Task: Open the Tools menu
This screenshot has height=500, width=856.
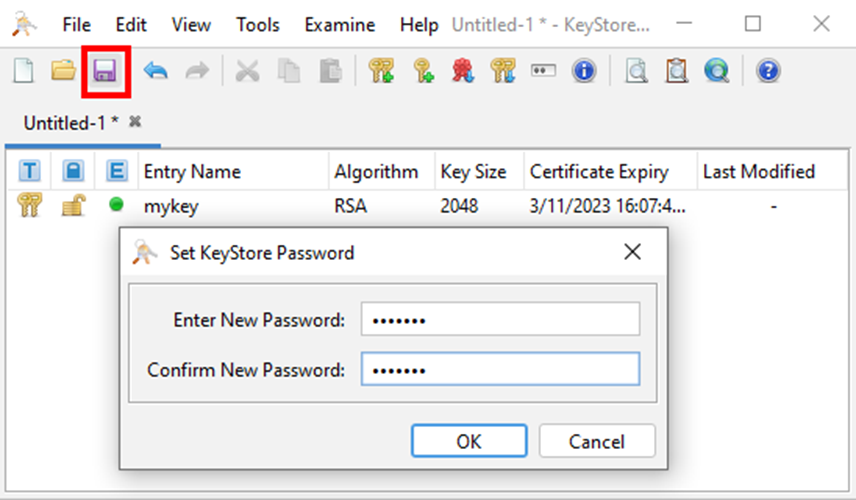Action: click(x=258, y=25)
